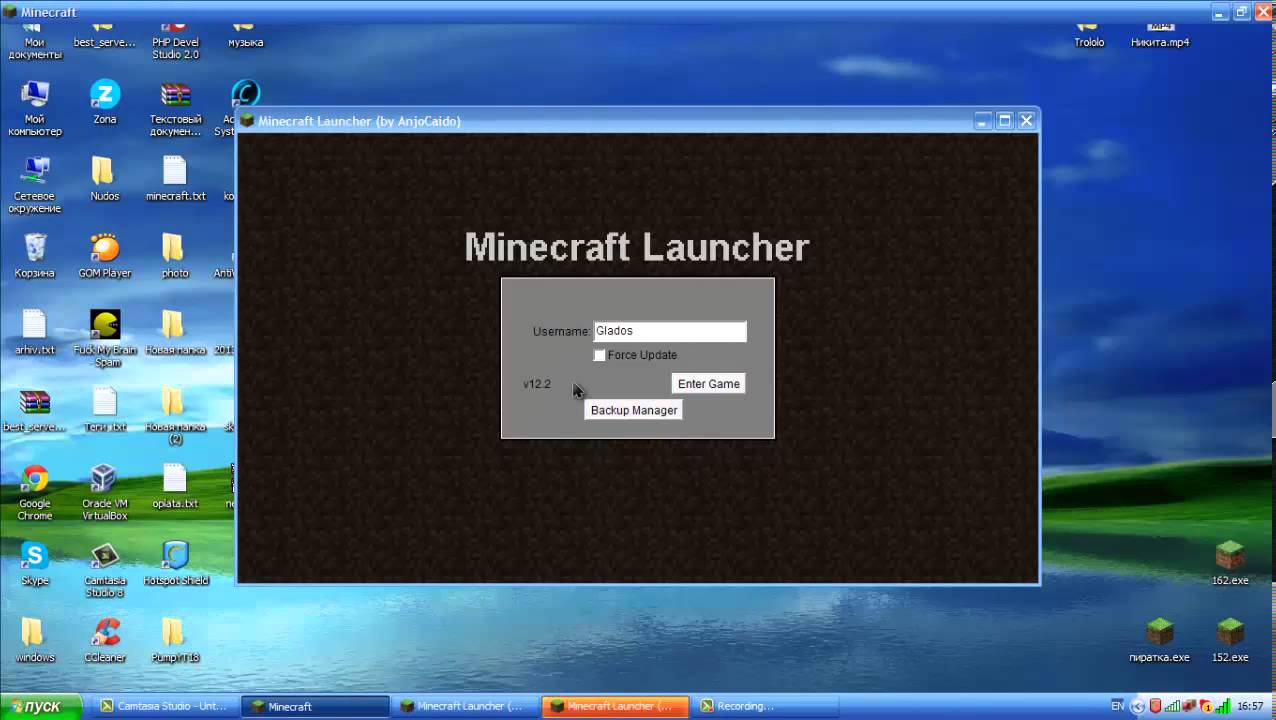Switch to Camtasia Studio taskbar button
Image resolution: width=1276 pixels, height=720 pixels.
(x=164, y=706)
